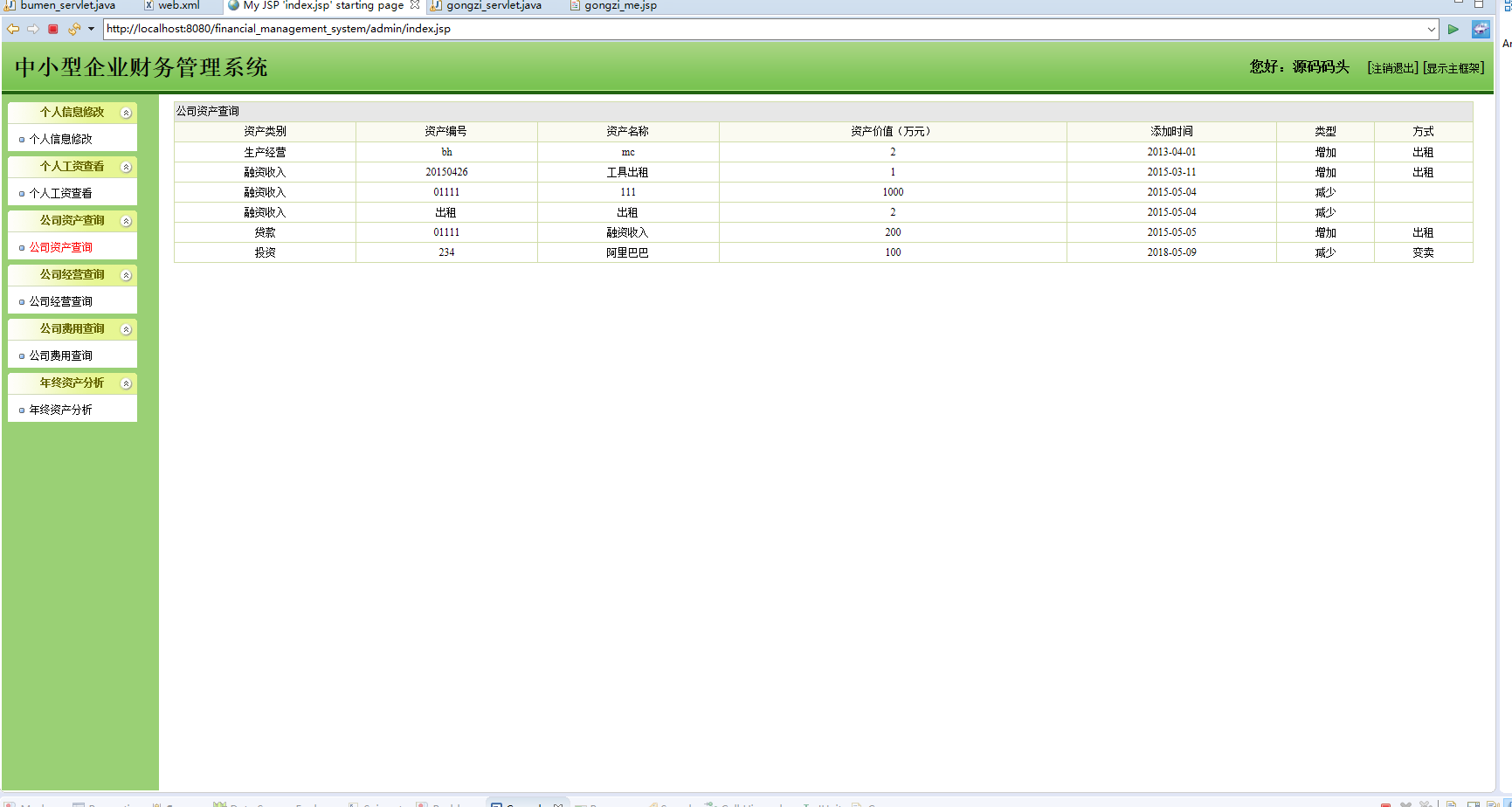This screenshot has height=807, width=1512.
Task: Open the 公司费用查询 sidebar link
Action: coord(61,355)
